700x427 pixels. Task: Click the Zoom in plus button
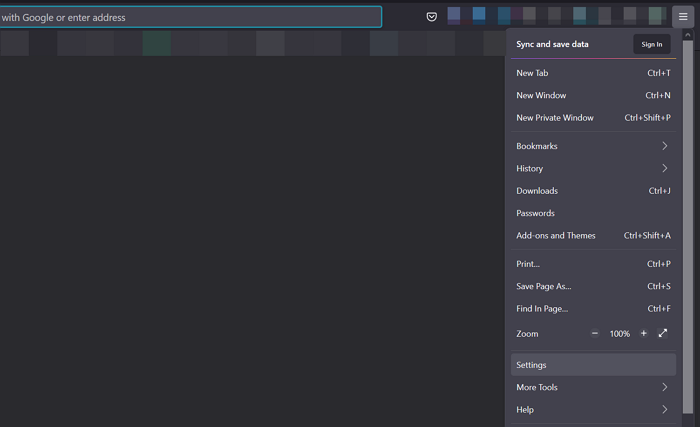[643, 333]
